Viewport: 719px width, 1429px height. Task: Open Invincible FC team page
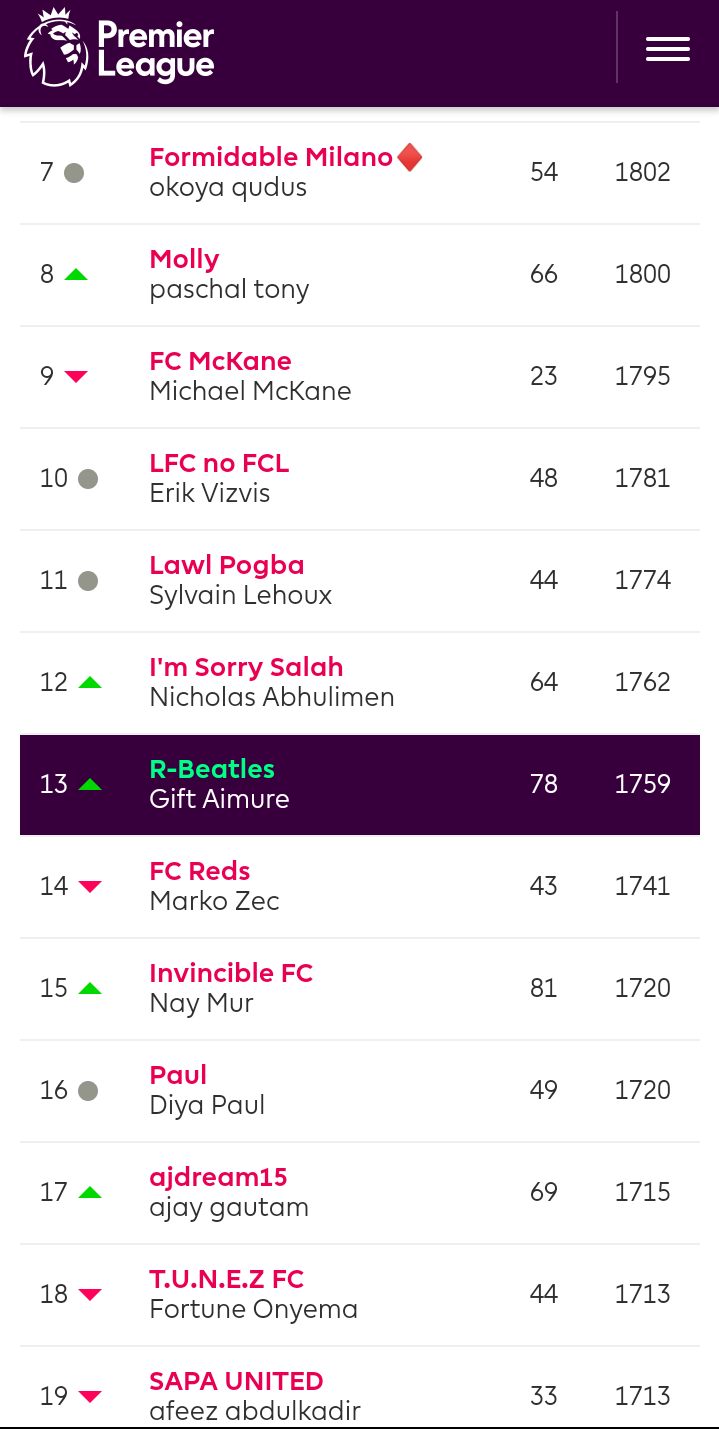(x=231, y=973)
